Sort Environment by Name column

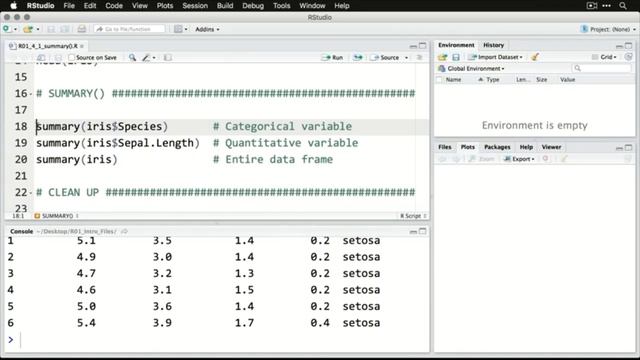[453, 80]
